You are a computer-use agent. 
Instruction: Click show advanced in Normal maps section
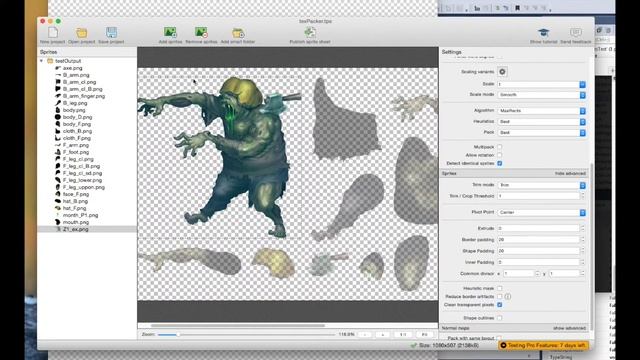pos(569,328)
